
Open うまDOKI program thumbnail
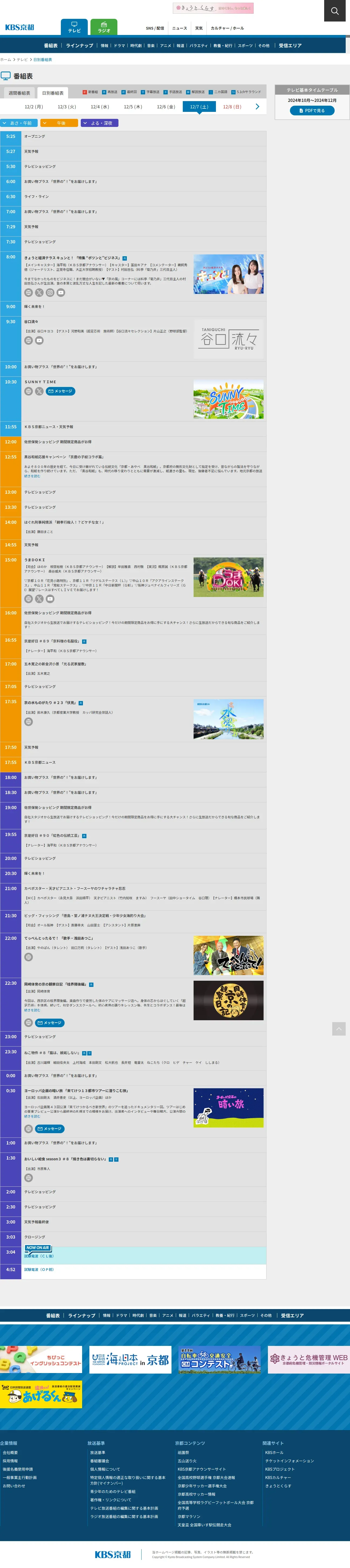click(x=229, y=577)
